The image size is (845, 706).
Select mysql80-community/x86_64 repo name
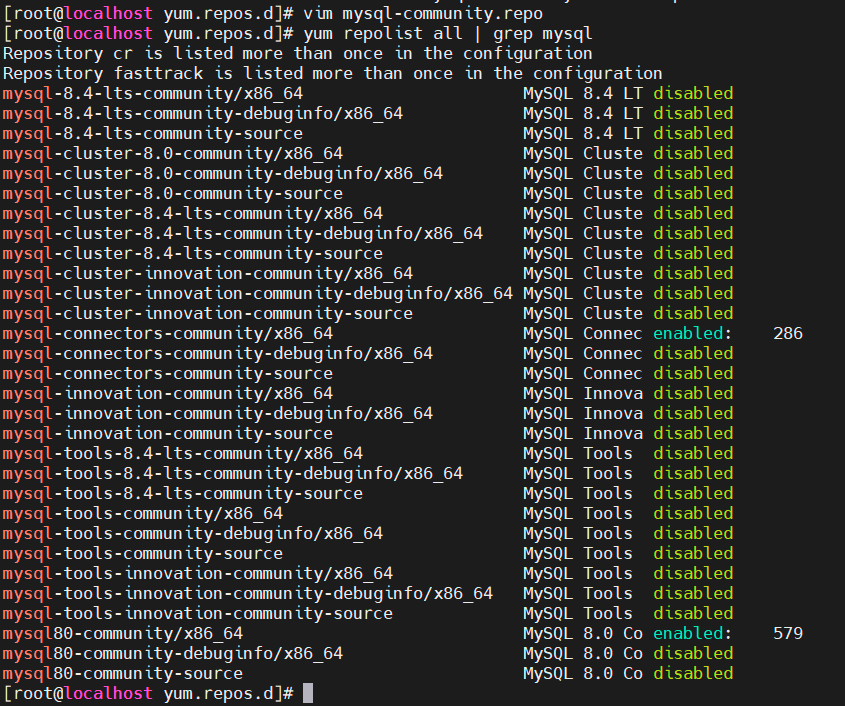[123, 633]
